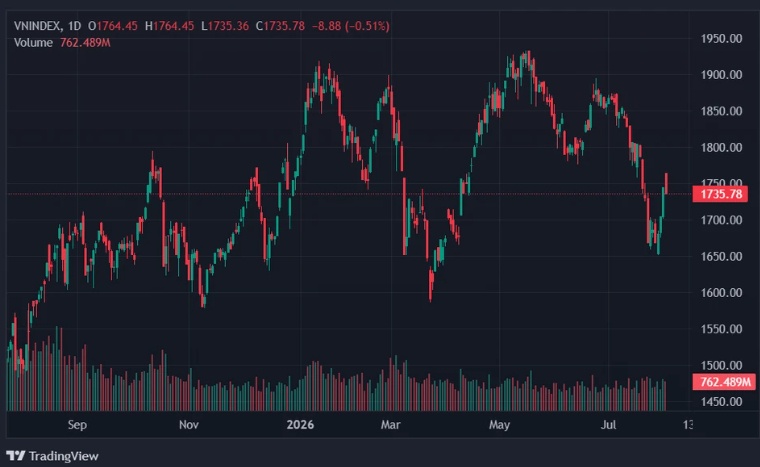The height and width of the screenshot is (467, 760).
Task: Select the VNINDEX symbol title
Action: pos(37,26)
